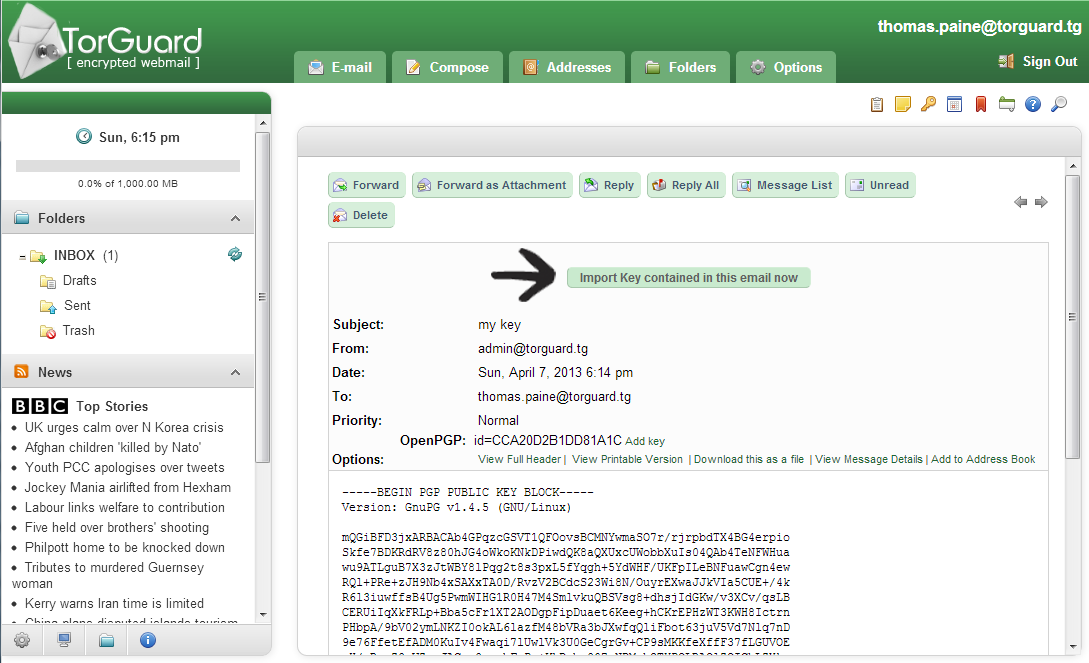Open the Folders tab
This screenshot has height=663, width=1089.
point(681,67)
